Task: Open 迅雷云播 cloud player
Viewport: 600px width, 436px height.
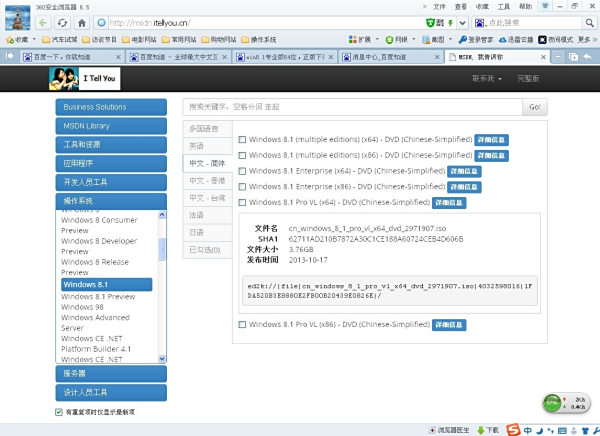Action: click(516, 39)
